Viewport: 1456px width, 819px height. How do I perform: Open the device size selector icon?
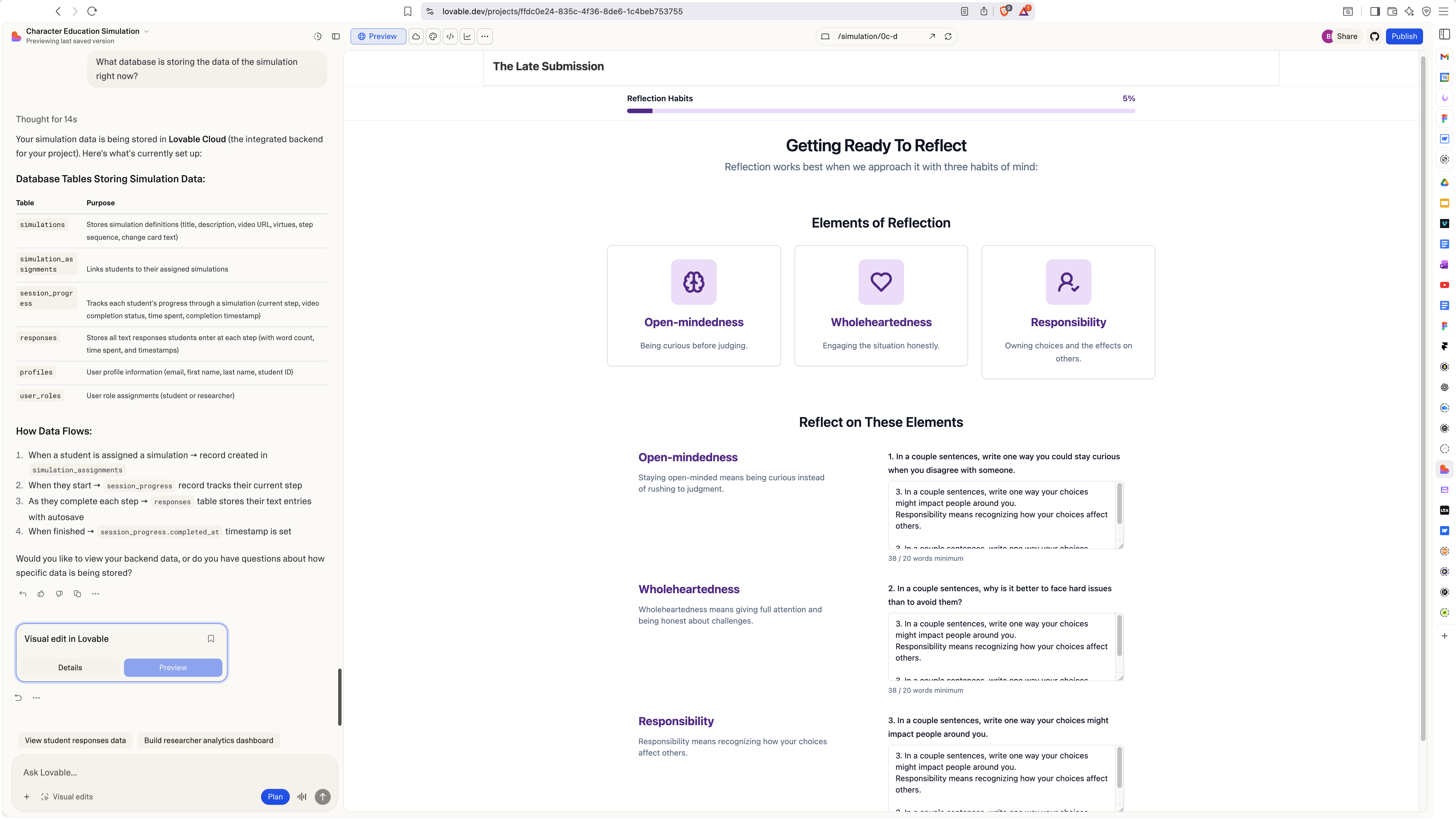[x=825, y=36]
